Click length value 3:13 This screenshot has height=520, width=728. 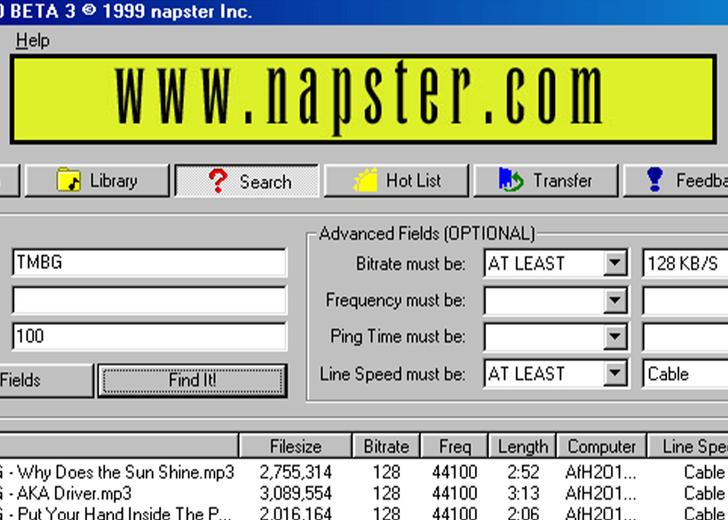[x=523, y=493]
